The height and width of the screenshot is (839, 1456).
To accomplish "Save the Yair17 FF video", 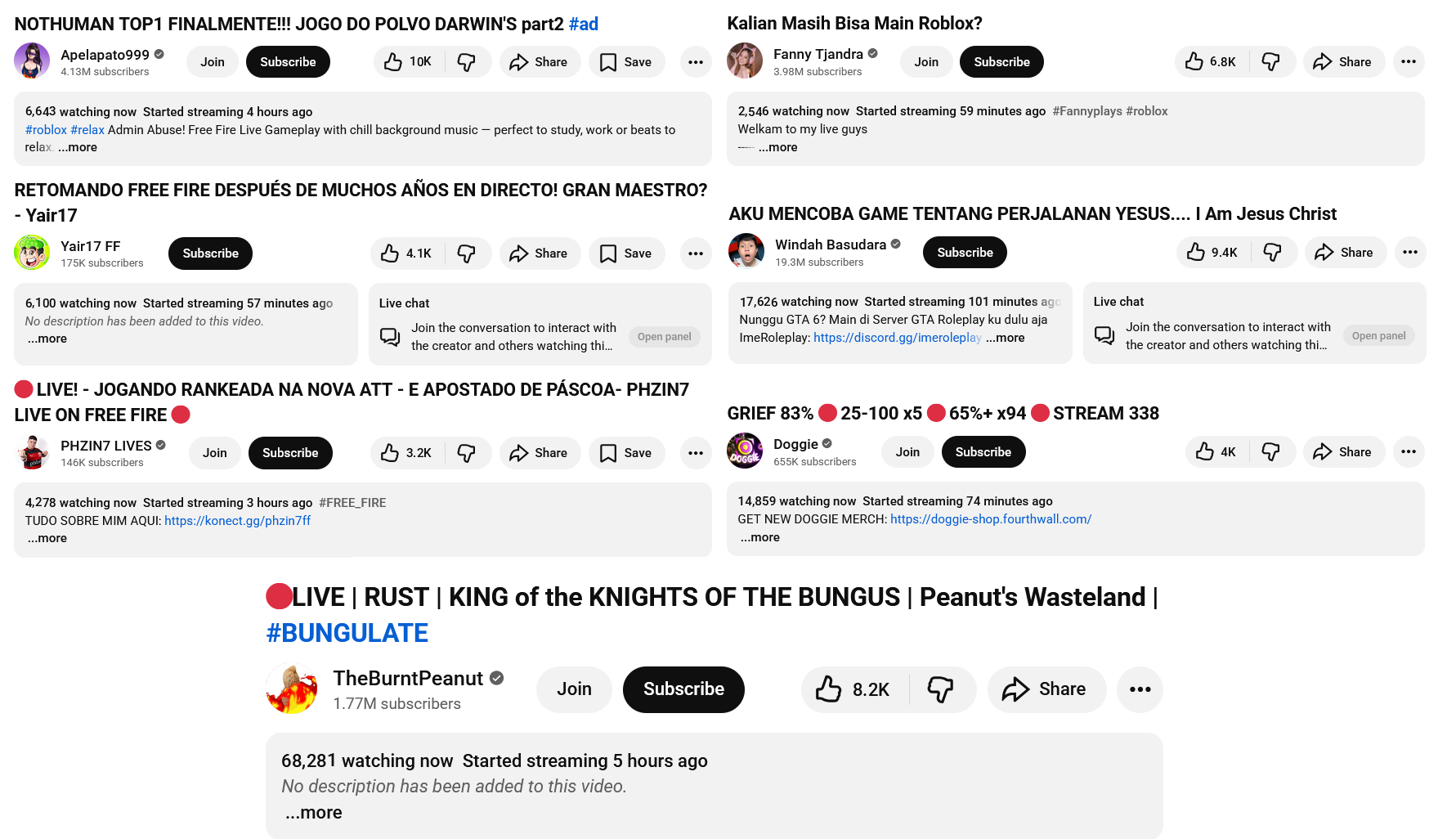I will [x=626, y=253].
